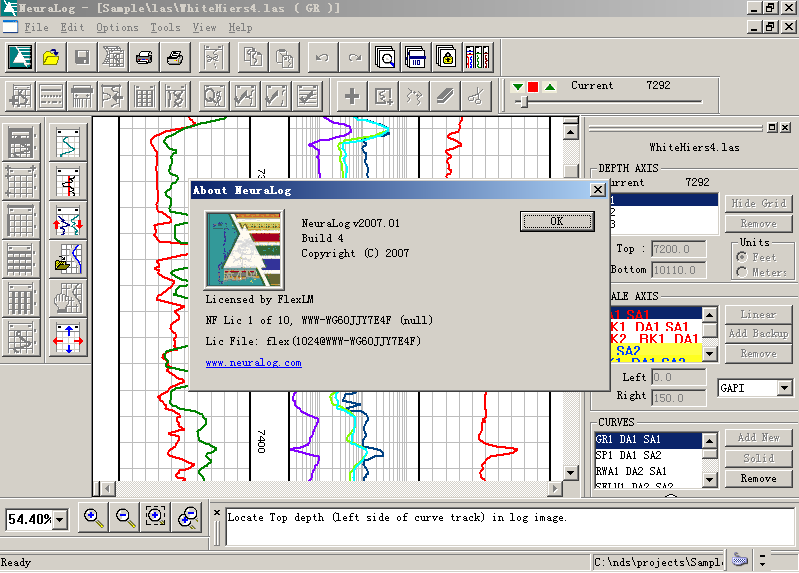This screenshot has height=573, width=799.
Task: Open the zoom percentage 54.40% dropdown
Action: coord(60,519)
